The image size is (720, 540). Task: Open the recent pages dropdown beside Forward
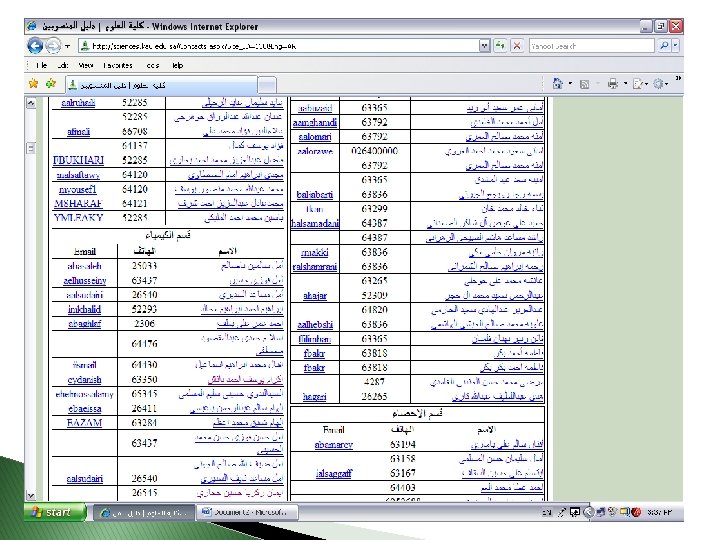[68, 46]
